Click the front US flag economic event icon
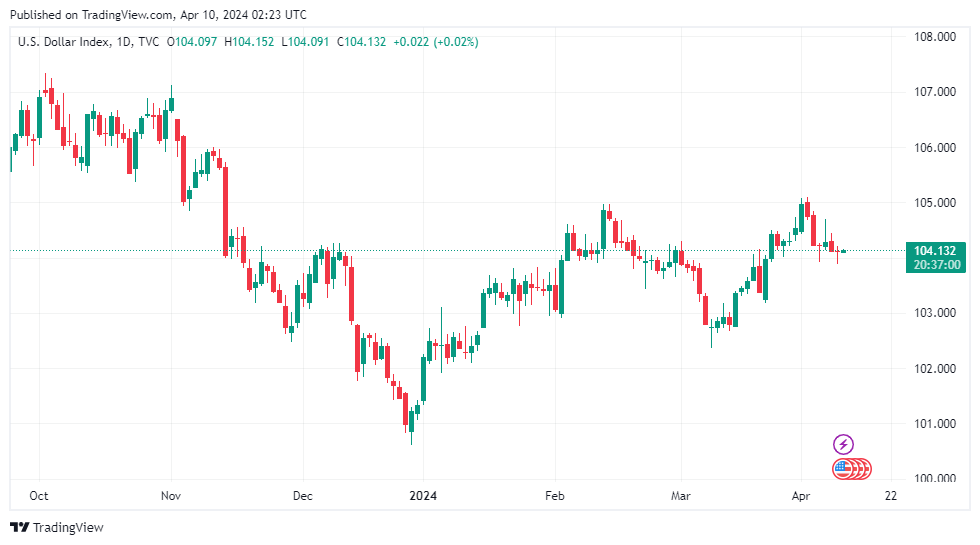The width and height of the screenshot is (980, 545). pos(842,467)
